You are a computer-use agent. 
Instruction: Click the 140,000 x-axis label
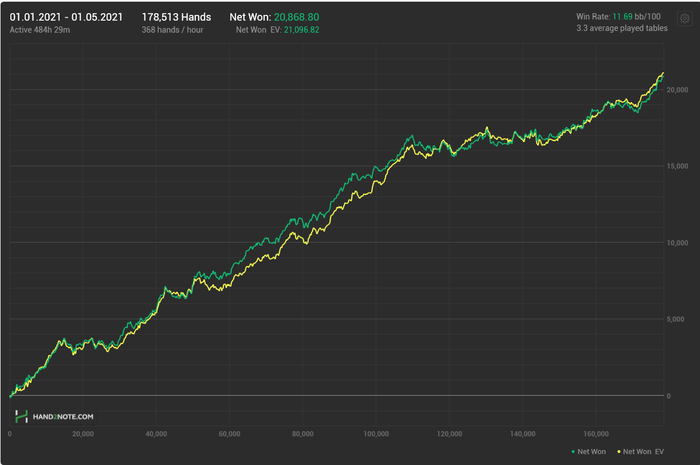(523, 434)
